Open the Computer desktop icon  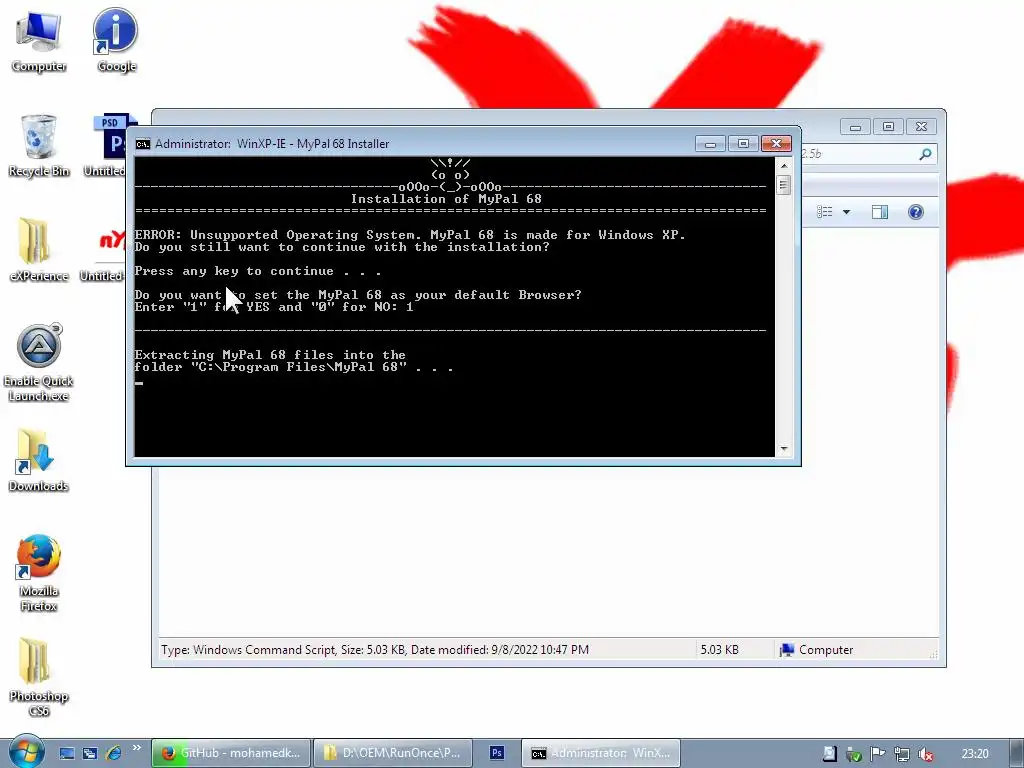[39, 40]
